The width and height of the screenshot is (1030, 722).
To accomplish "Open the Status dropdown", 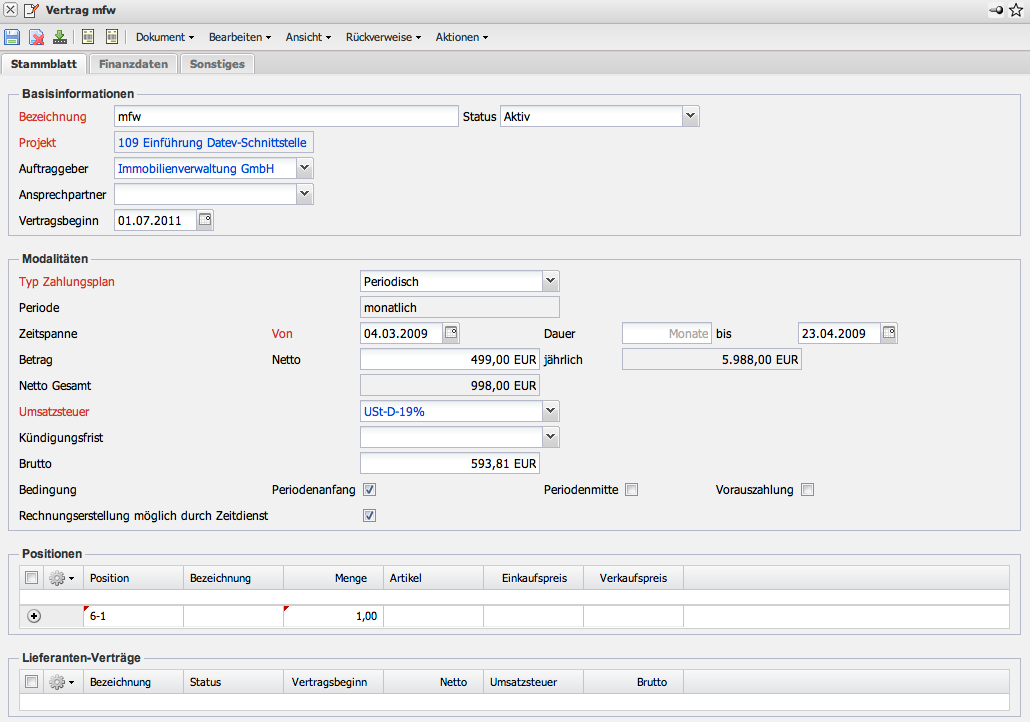I will tap(690, 116).
